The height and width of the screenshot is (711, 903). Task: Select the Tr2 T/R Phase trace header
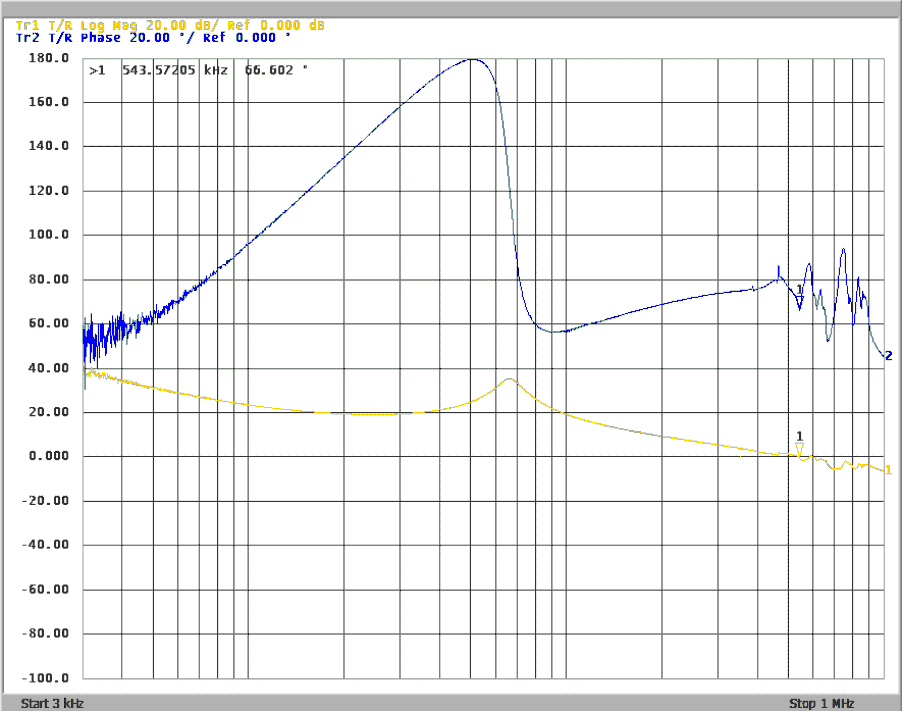(x=154, y=37)
